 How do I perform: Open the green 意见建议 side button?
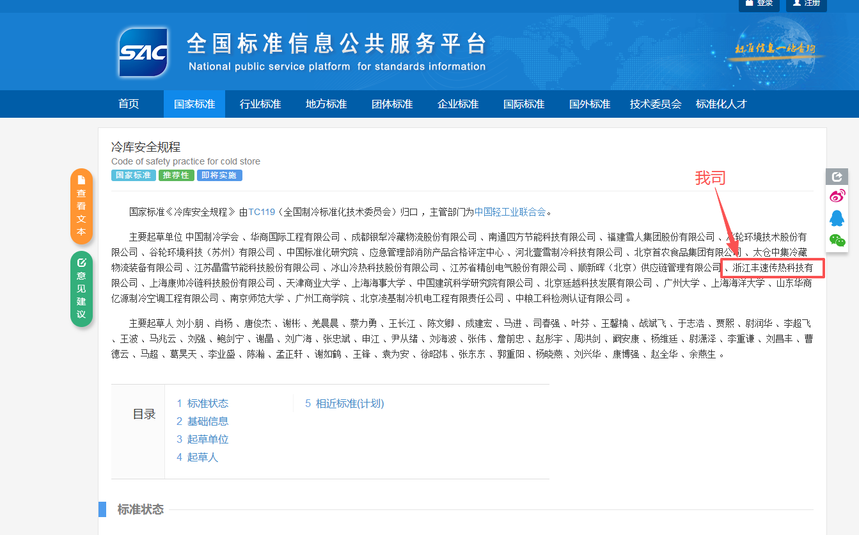pos(81,288)
